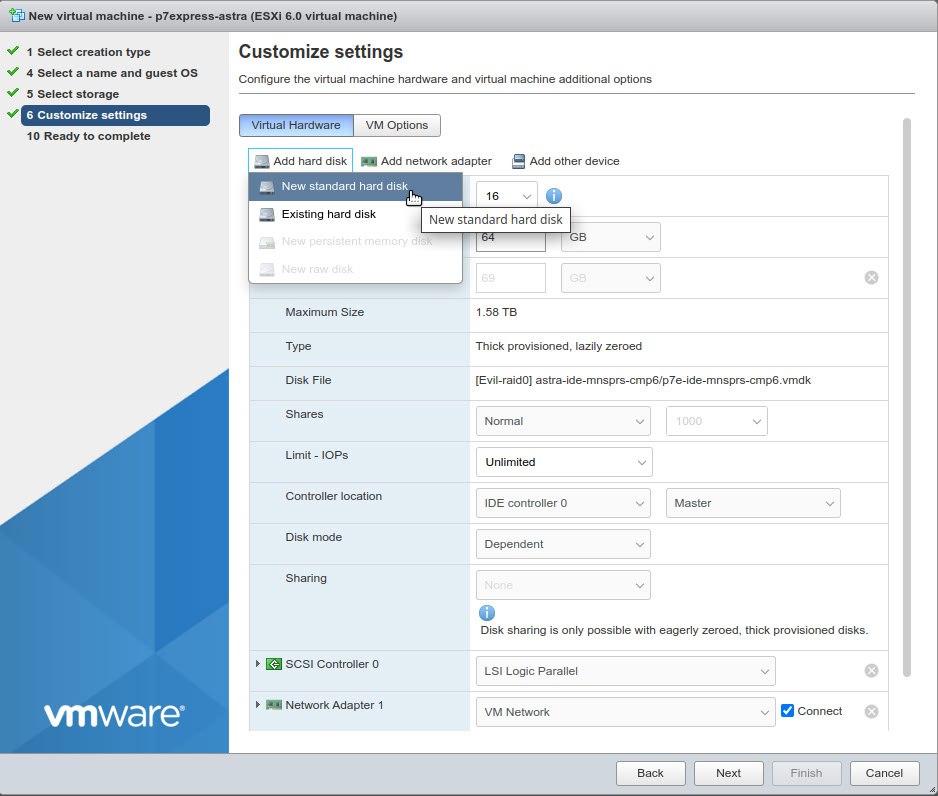This screenshot has height=796, width=938.
Task: Remove SCSI Controller 0 with X icon
Action: (x=871, y=671)
